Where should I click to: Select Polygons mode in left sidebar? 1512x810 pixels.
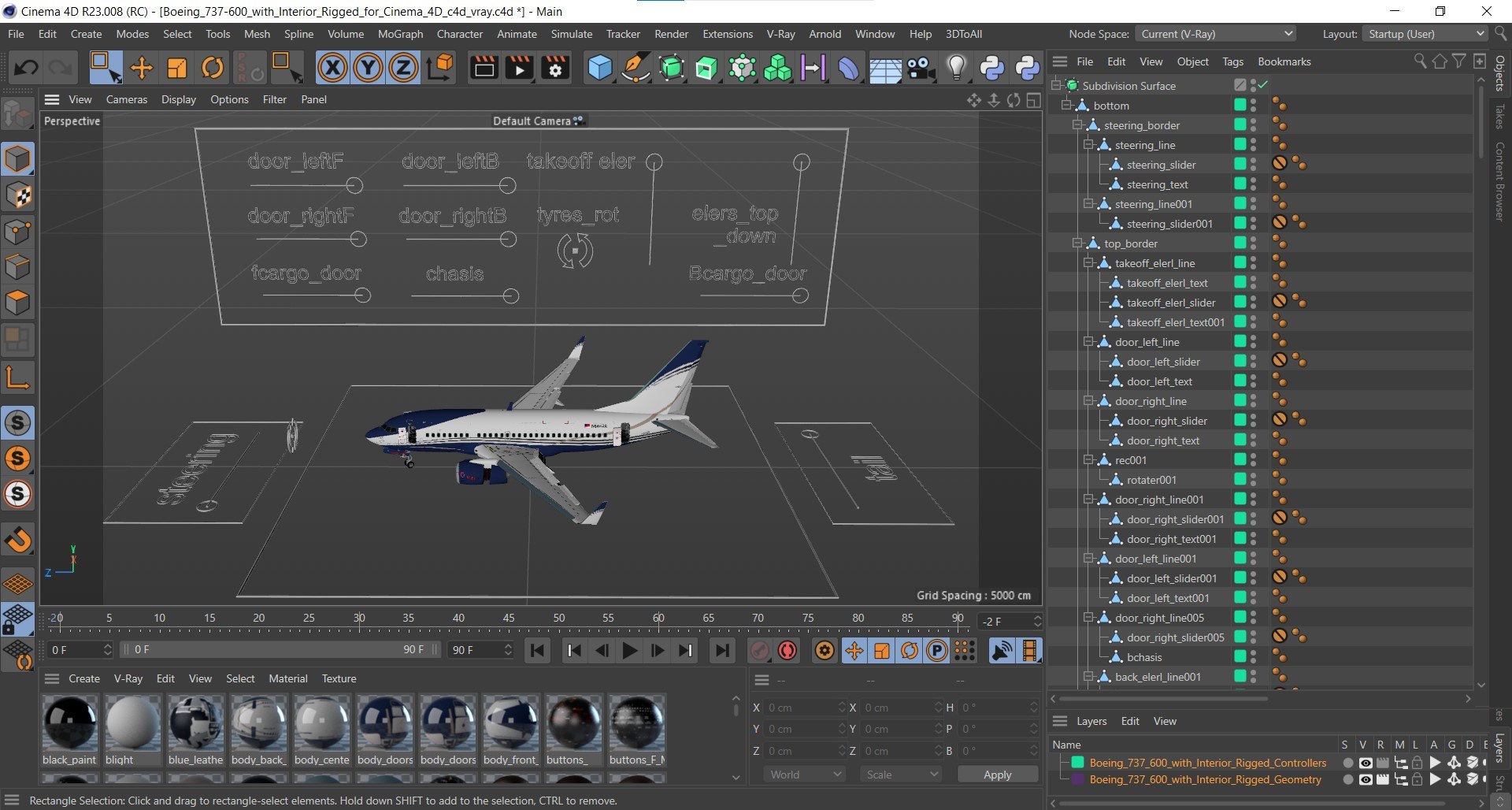click(17, 303)
